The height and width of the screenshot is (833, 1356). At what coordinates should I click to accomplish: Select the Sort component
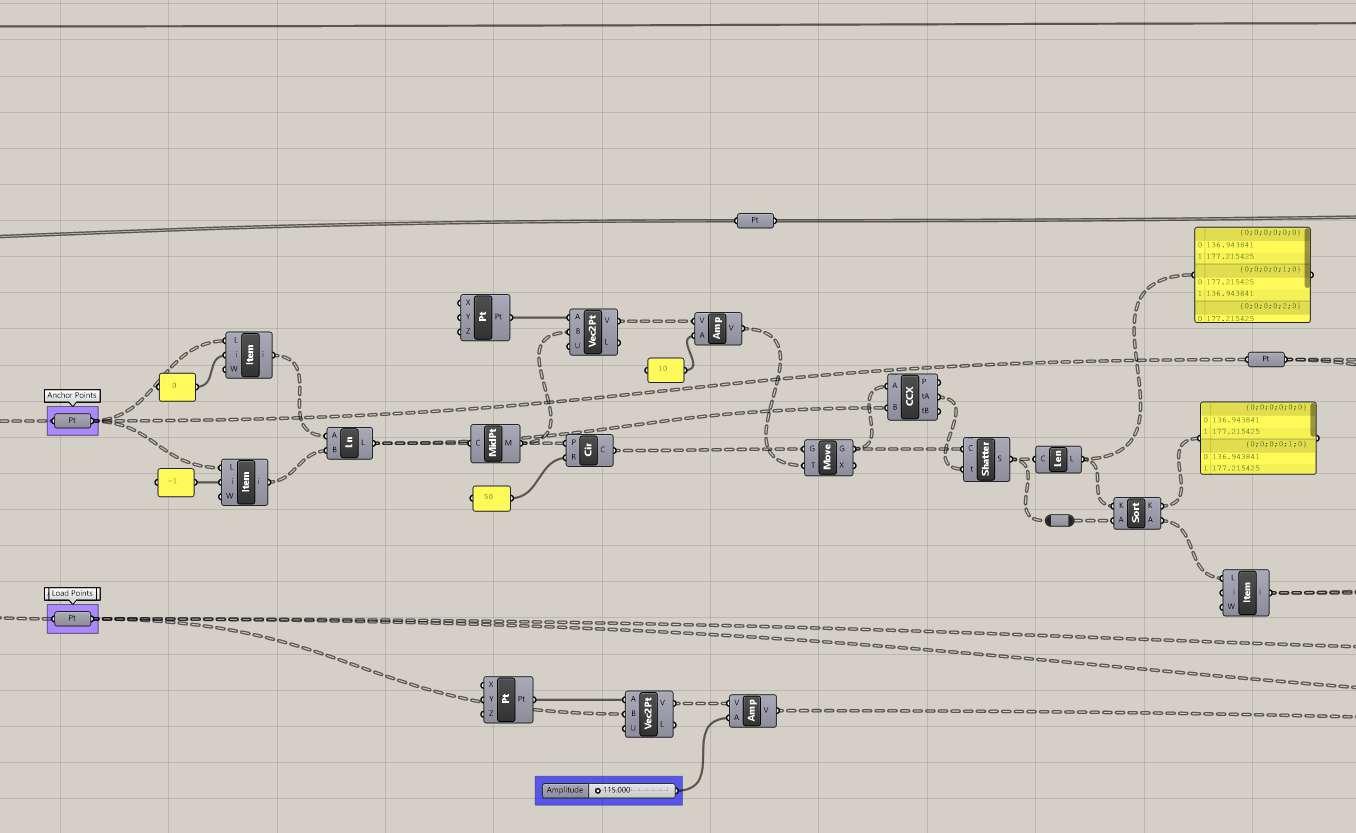(1137, 513)
